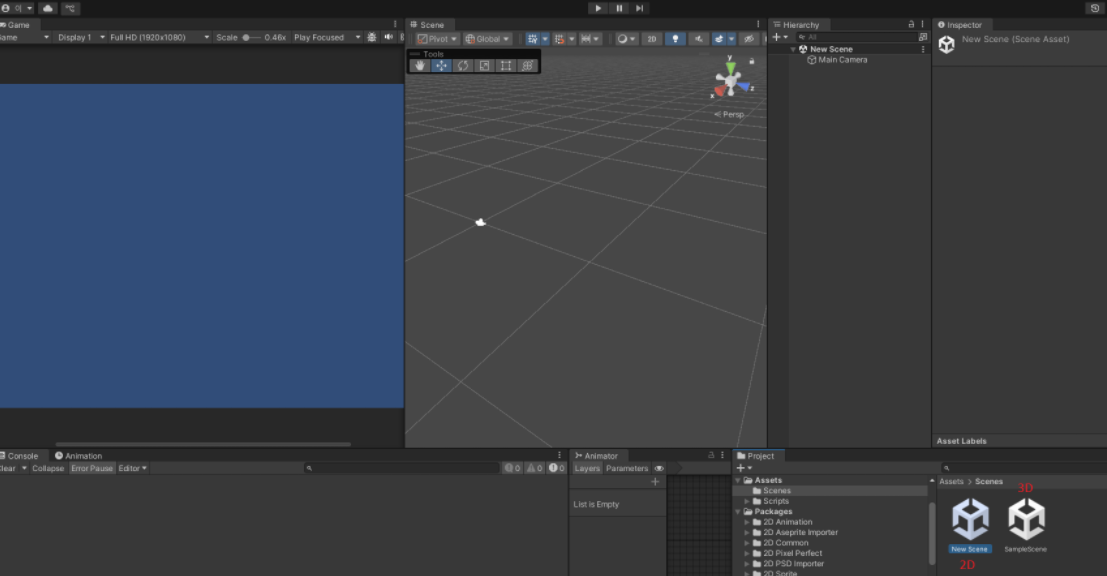Toggle Mute Audio in Game view

click(x=388, y=37)
